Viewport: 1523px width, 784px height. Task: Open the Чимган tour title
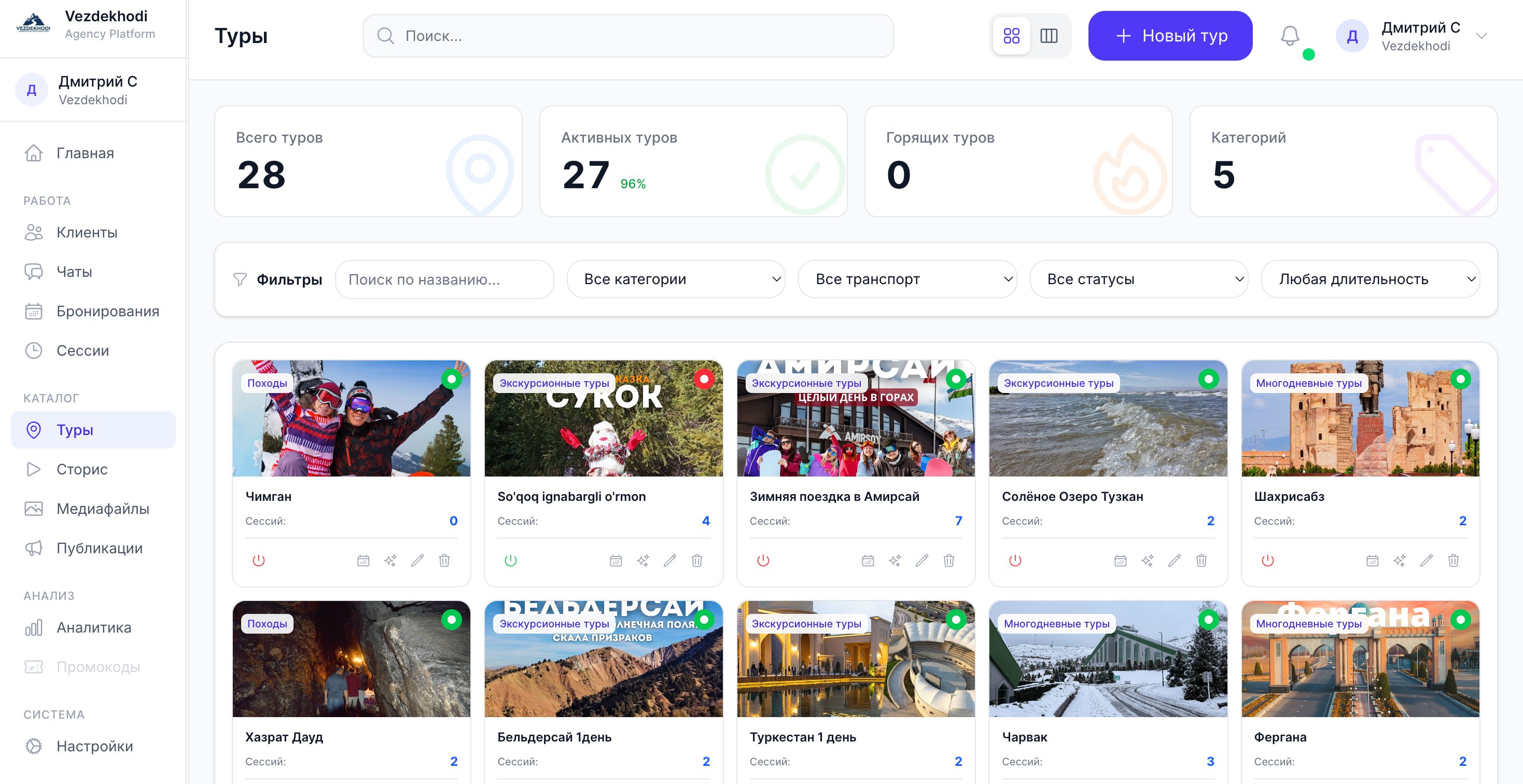pos(269,497)
